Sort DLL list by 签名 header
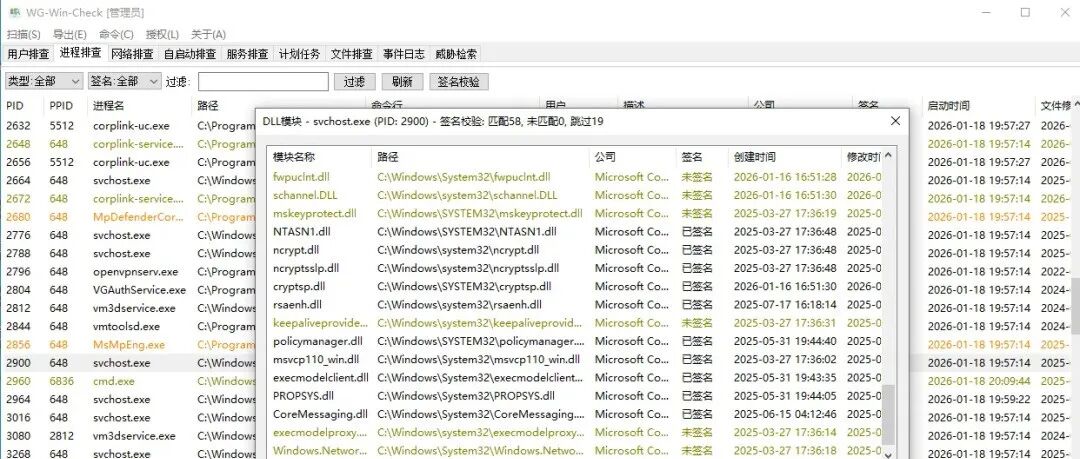 click(701, 156)
